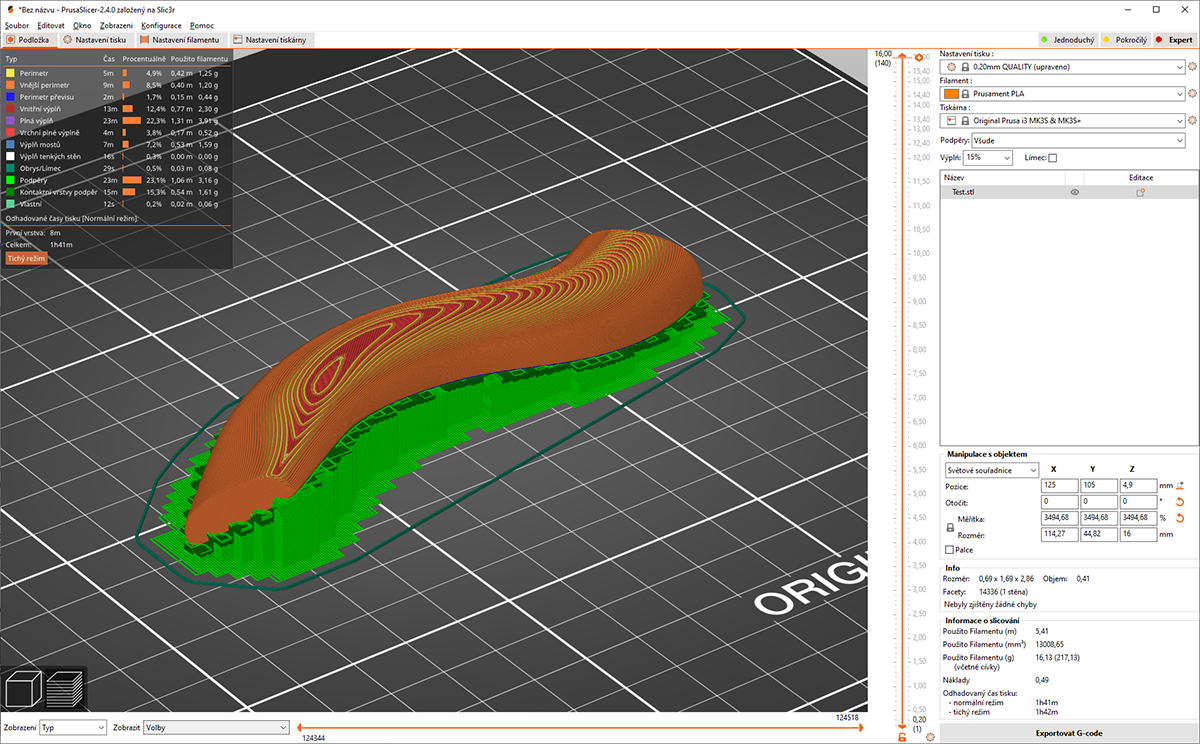Reset scale with the Měřítka reset arrow
Screen dimensions: 1200x744
click(1179, 518)
